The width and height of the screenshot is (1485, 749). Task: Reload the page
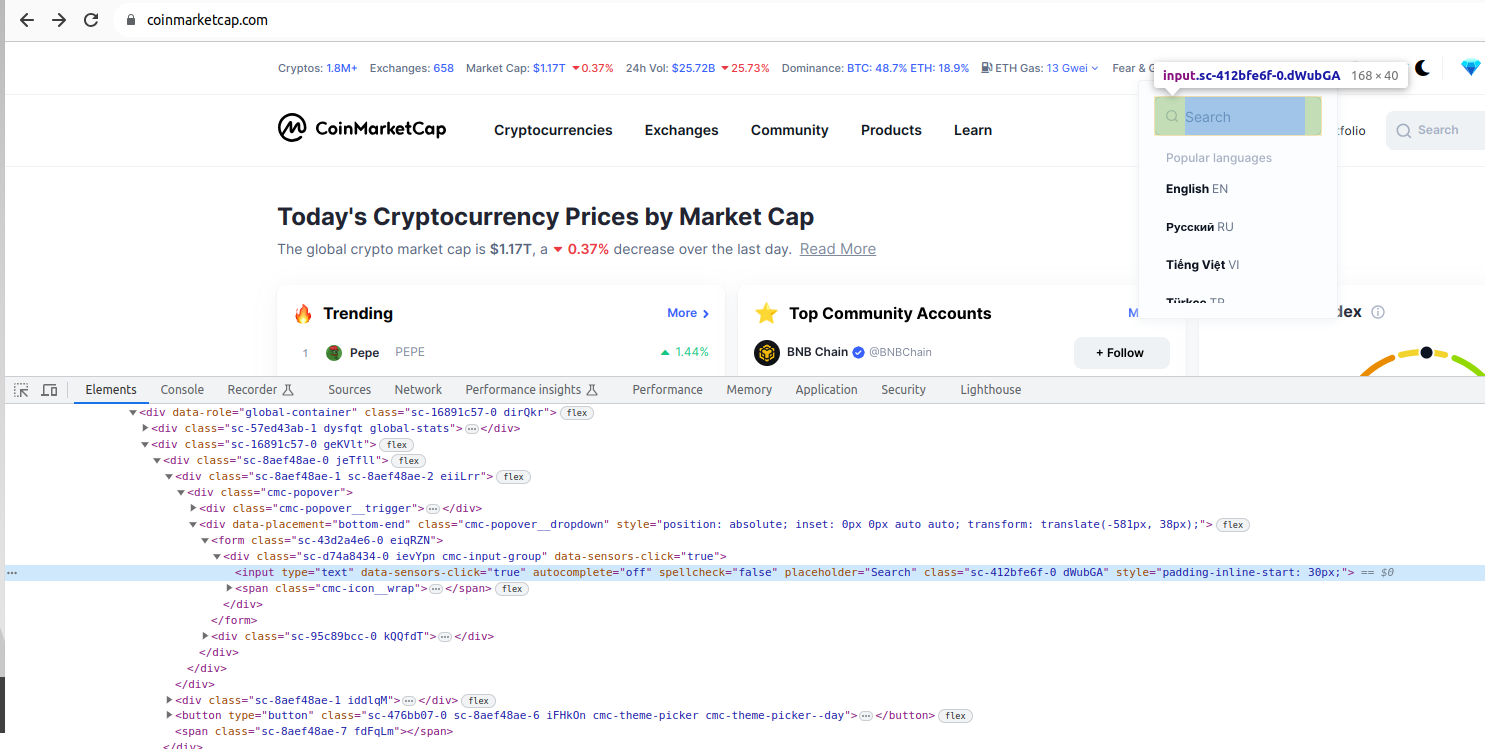91,20
